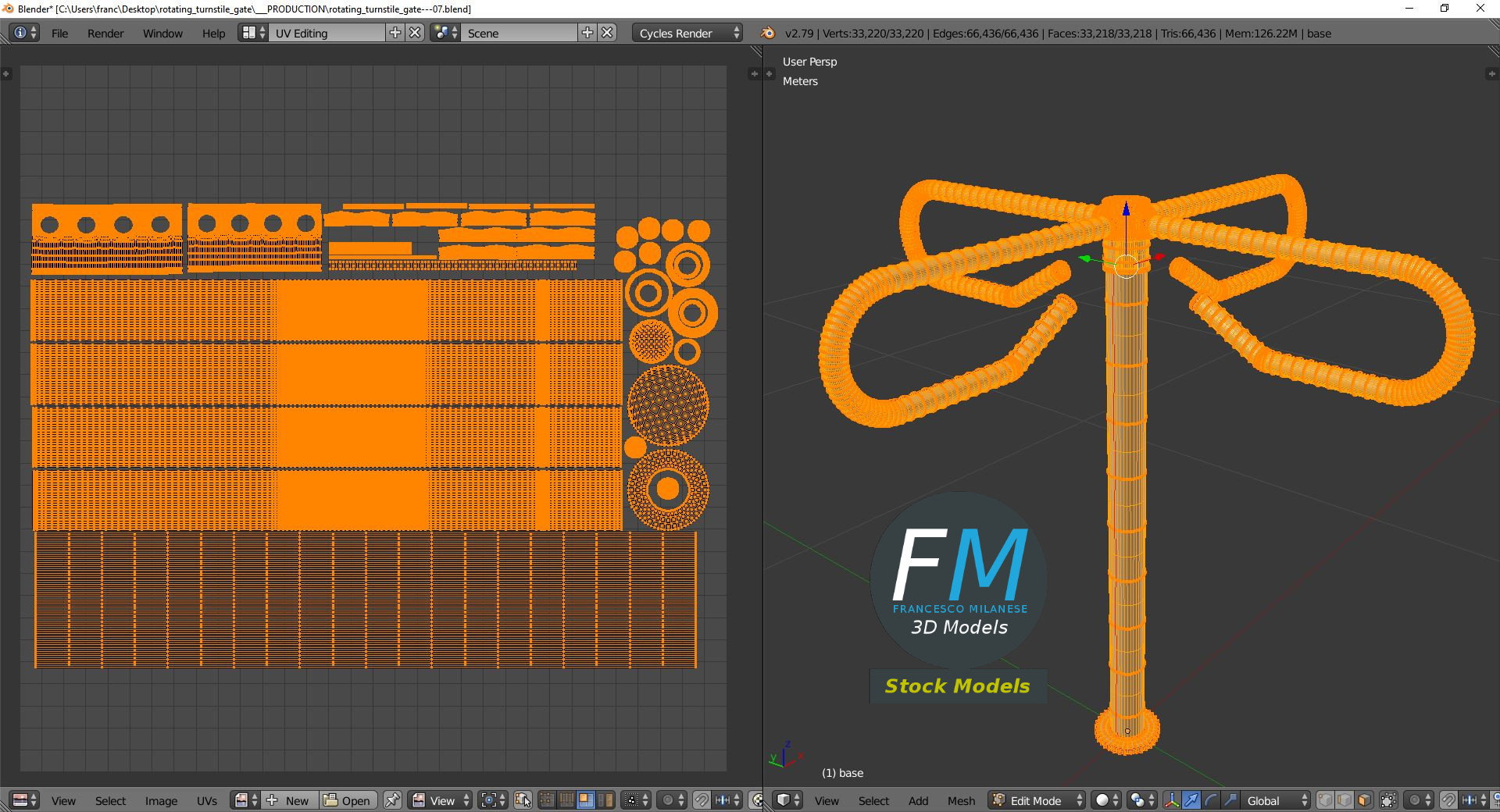Toggle snap during transform in 3D view
This screenshot has height=812, width=1500.
pos(1448,800)
